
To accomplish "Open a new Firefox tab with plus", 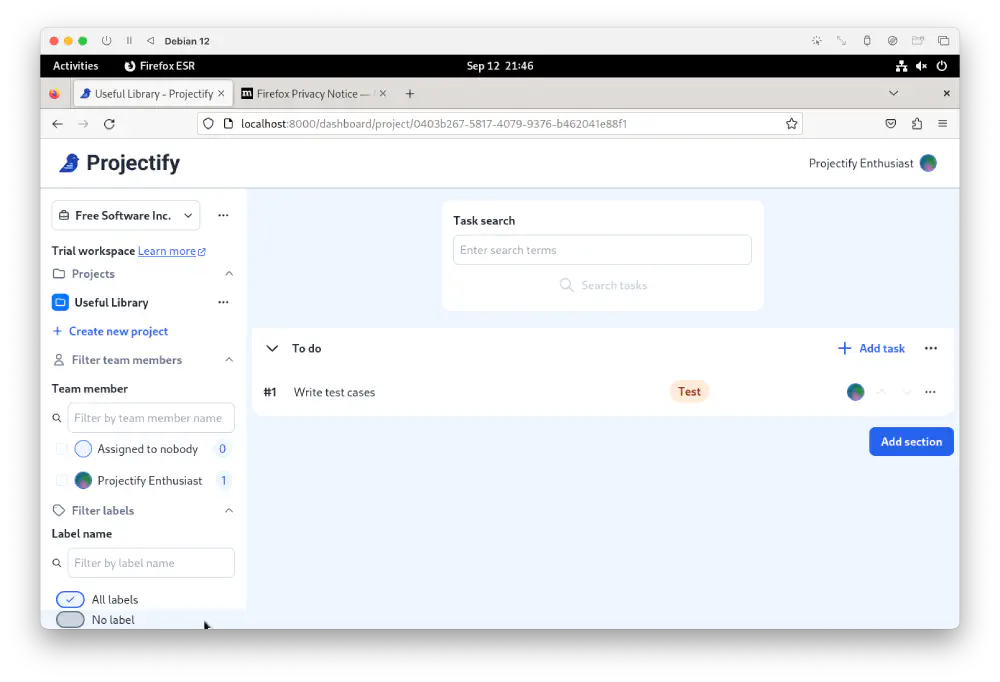I will point(410,94).
